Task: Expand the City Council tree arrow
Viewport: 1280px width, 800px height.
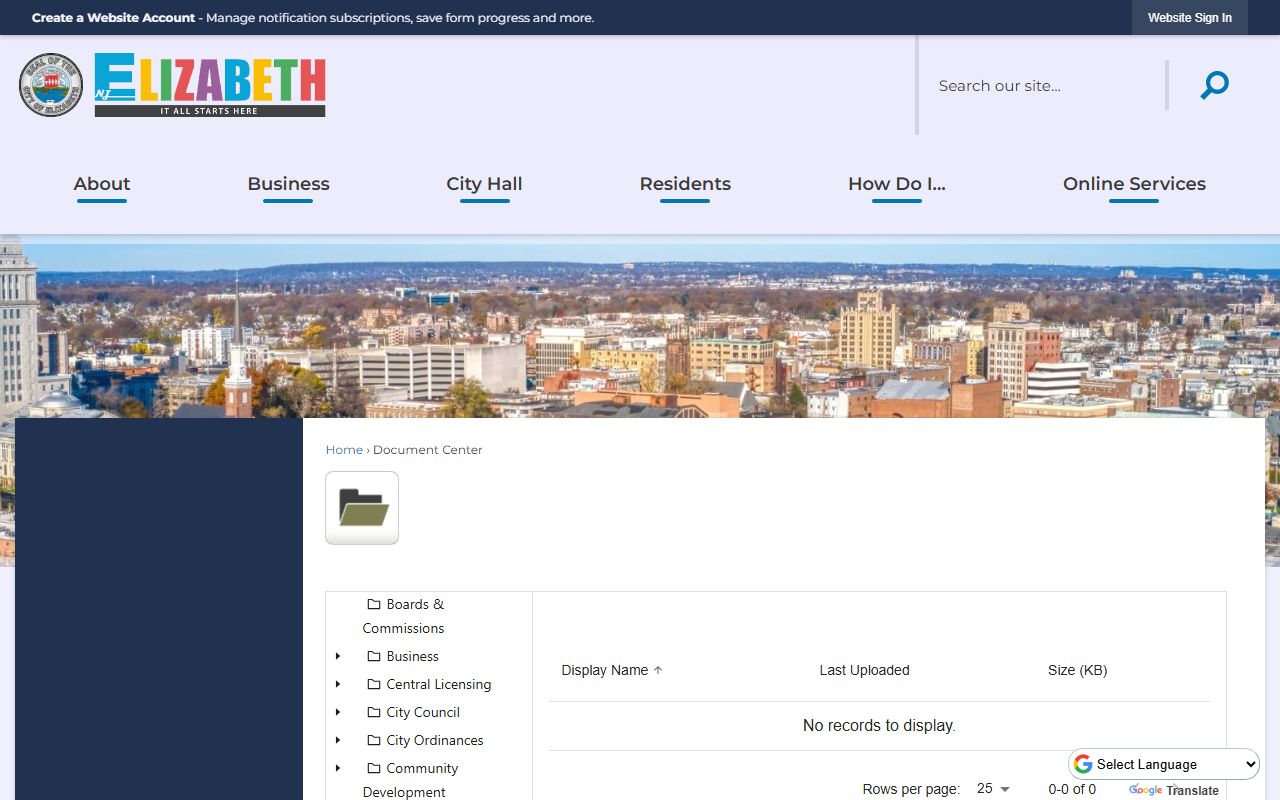Action: (338, 712)
